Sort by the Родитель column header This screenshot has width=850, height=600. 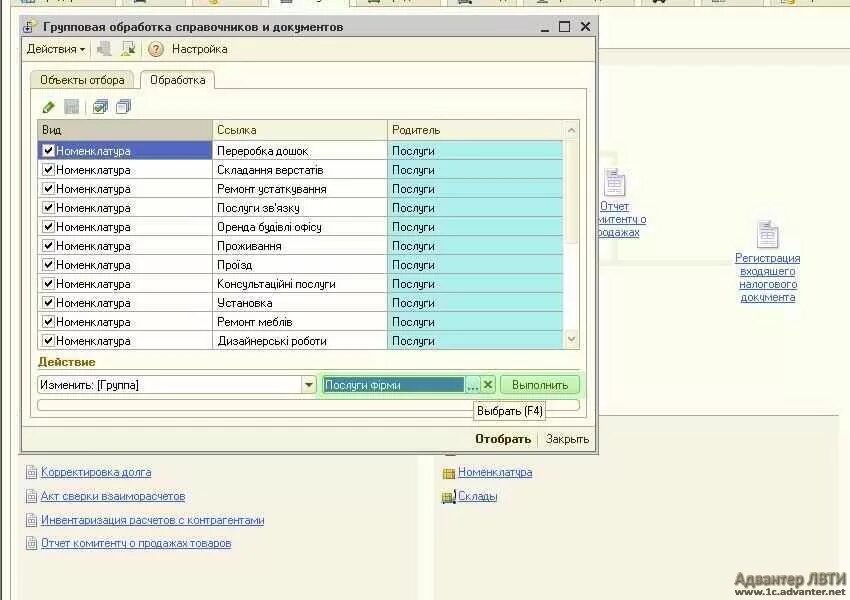pos(475,130)
